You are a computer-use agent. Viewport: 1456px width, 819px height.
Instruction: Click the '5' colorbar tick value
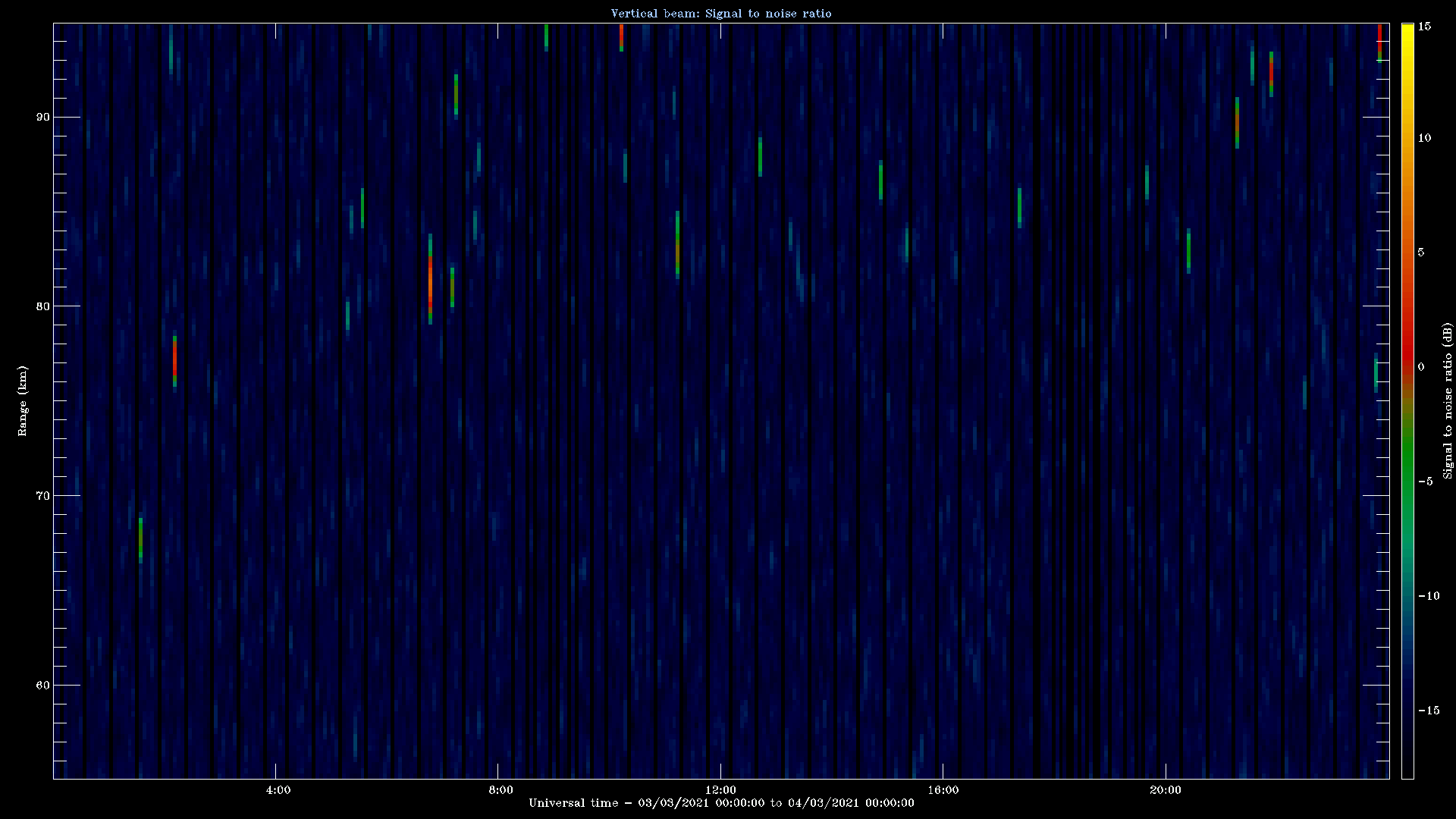coord(1421,253)
